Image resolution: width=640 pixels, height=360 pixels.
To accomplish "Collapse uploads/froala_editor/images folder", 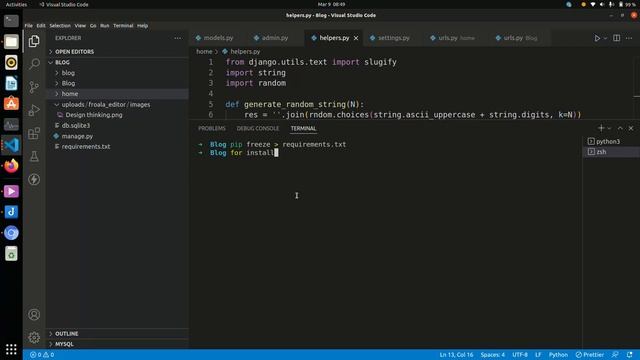I will coord(118,104).
